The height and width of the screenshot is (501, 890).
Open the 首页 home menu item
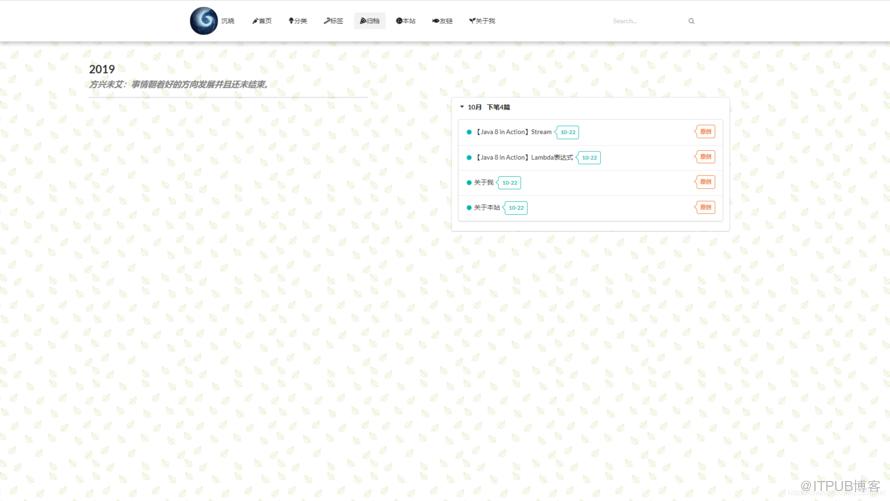[x=262, y=21]
